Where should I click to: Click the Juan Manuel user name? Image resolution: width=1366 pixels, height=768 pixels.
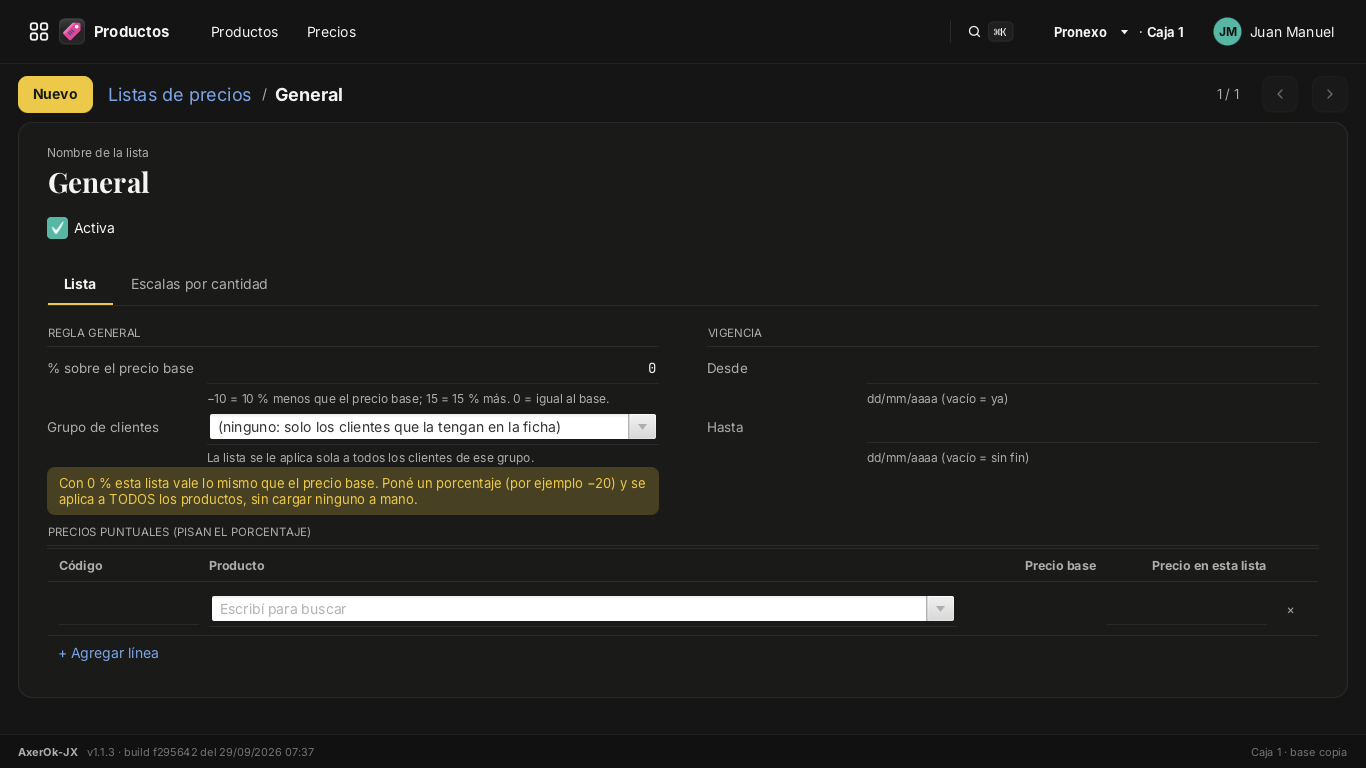tap(1292, 32)
